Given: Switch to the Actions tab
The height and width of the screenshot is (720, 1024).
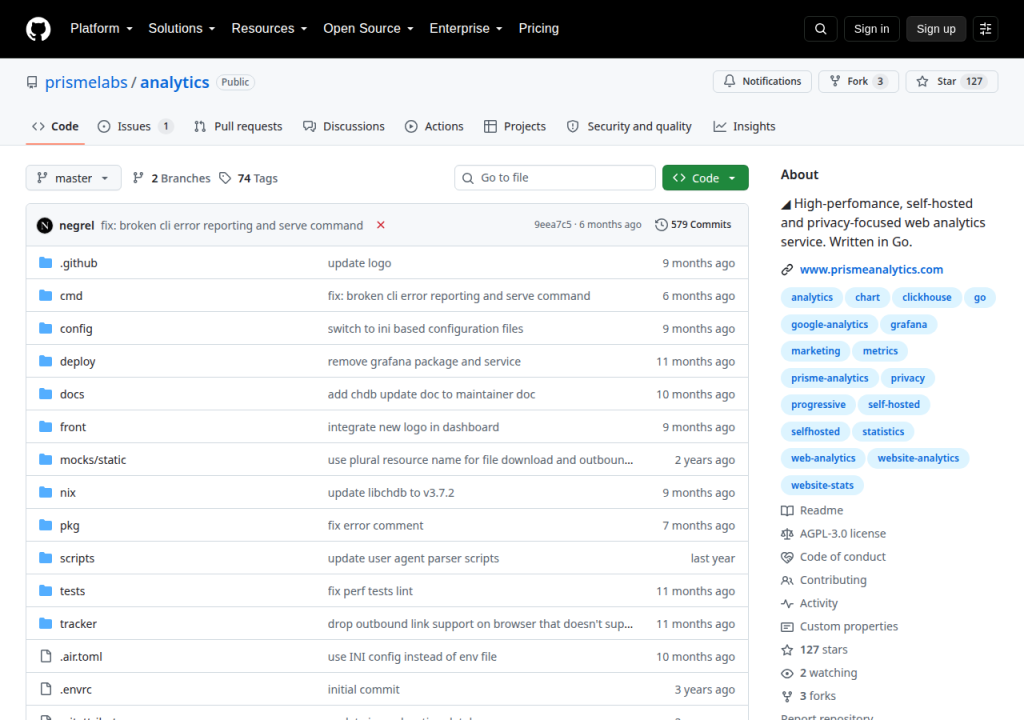Looking at the screenshot, I should coord(434,126).
